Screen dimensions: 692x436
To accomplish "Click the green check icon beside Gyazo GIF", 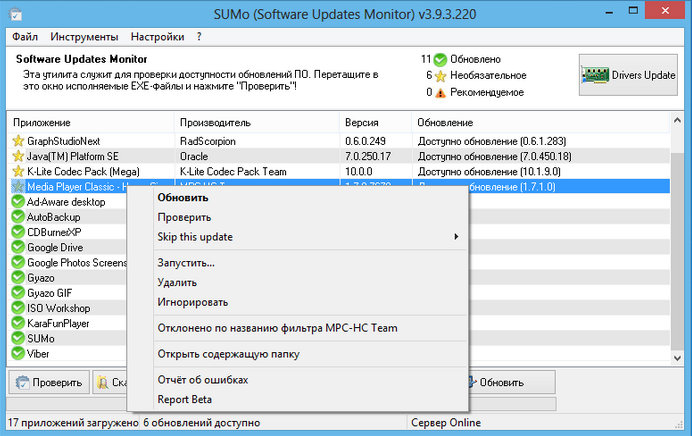I will point(18,293).
